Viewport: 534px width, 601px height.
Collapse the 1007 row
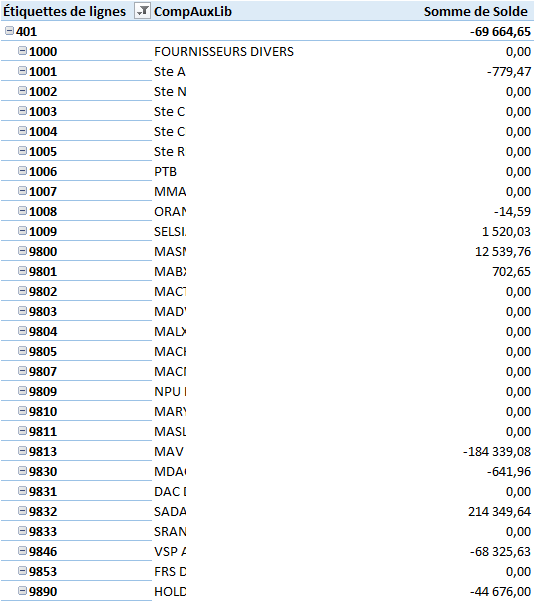click(x=23, y=190)
